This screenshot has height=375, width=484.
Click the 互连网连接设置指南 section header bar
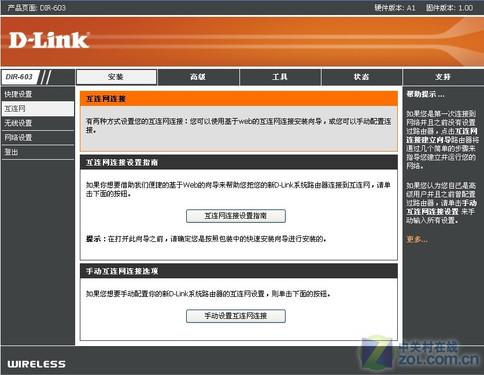239,162
